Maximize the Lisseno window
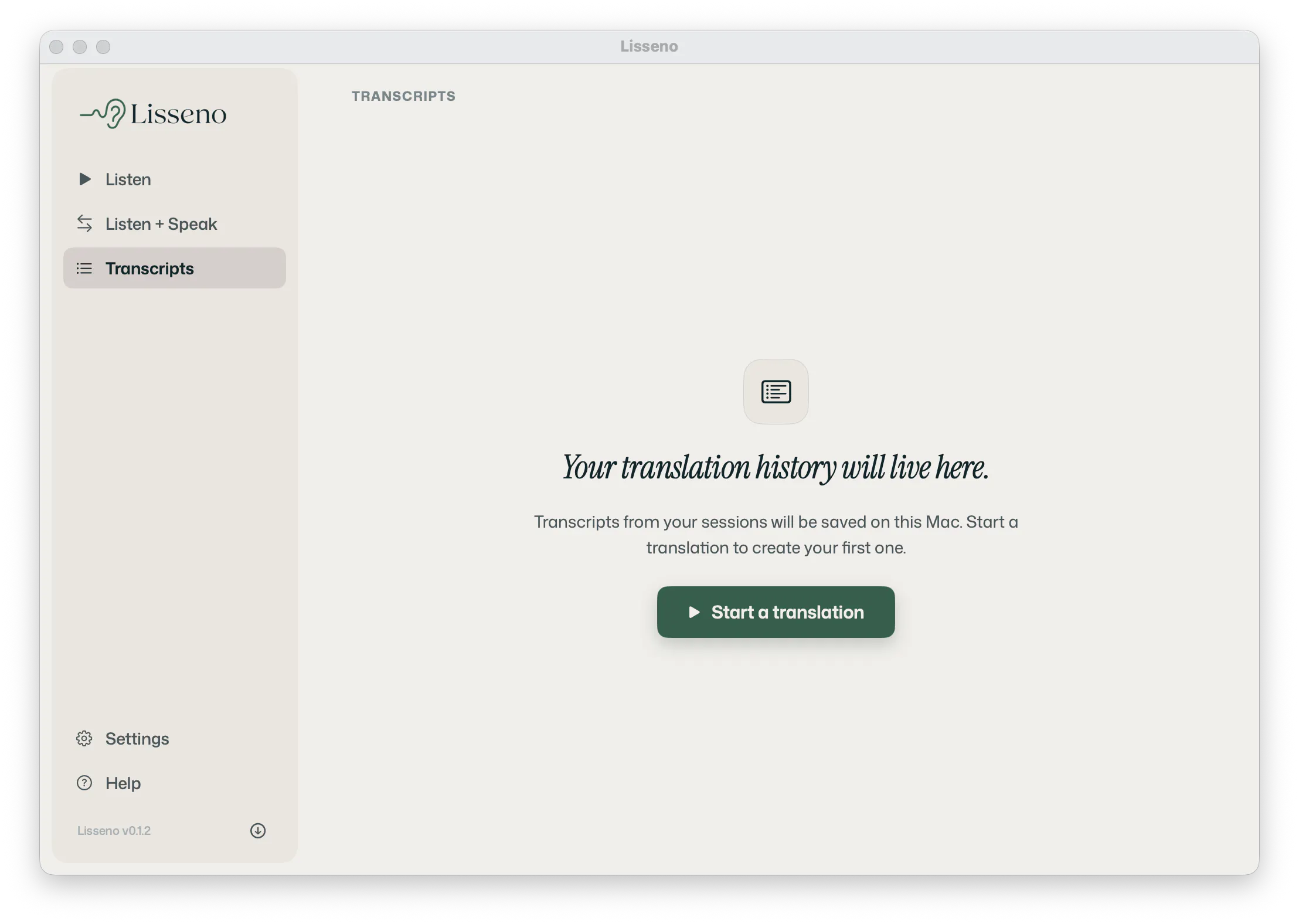 coord(103,47)
